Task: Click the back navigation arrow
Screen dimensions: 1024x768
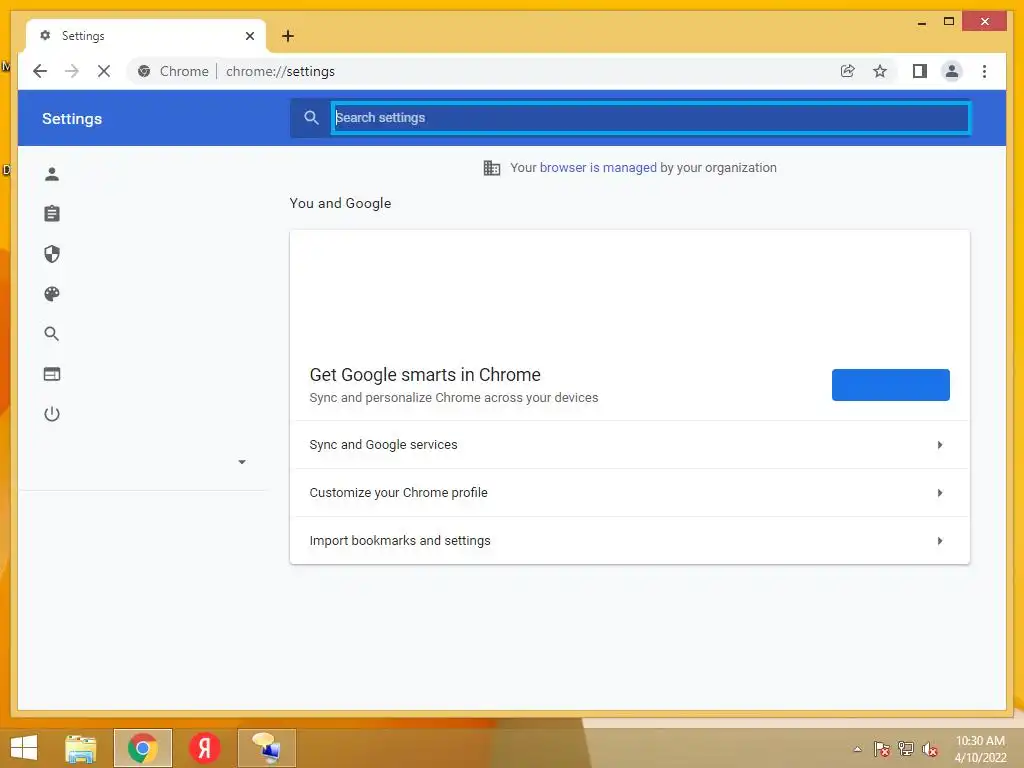Action: coord(40,71)
